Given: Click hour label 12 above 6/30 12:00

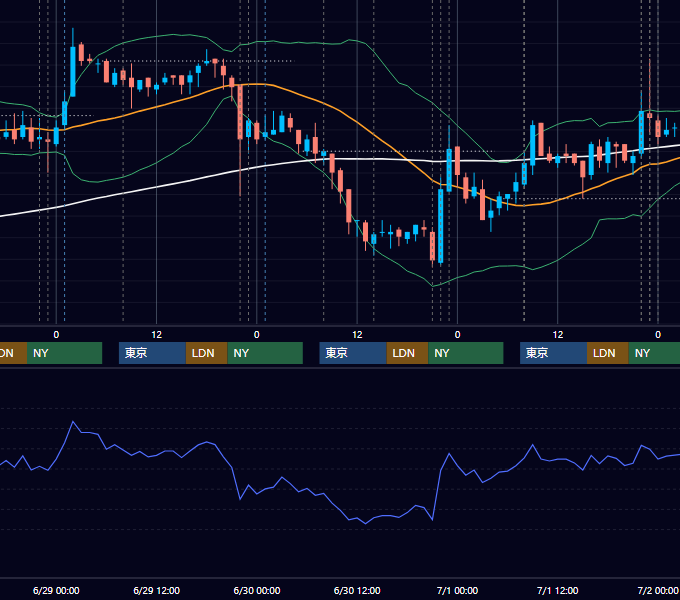Looking at the screenshot, I should 357,335.
